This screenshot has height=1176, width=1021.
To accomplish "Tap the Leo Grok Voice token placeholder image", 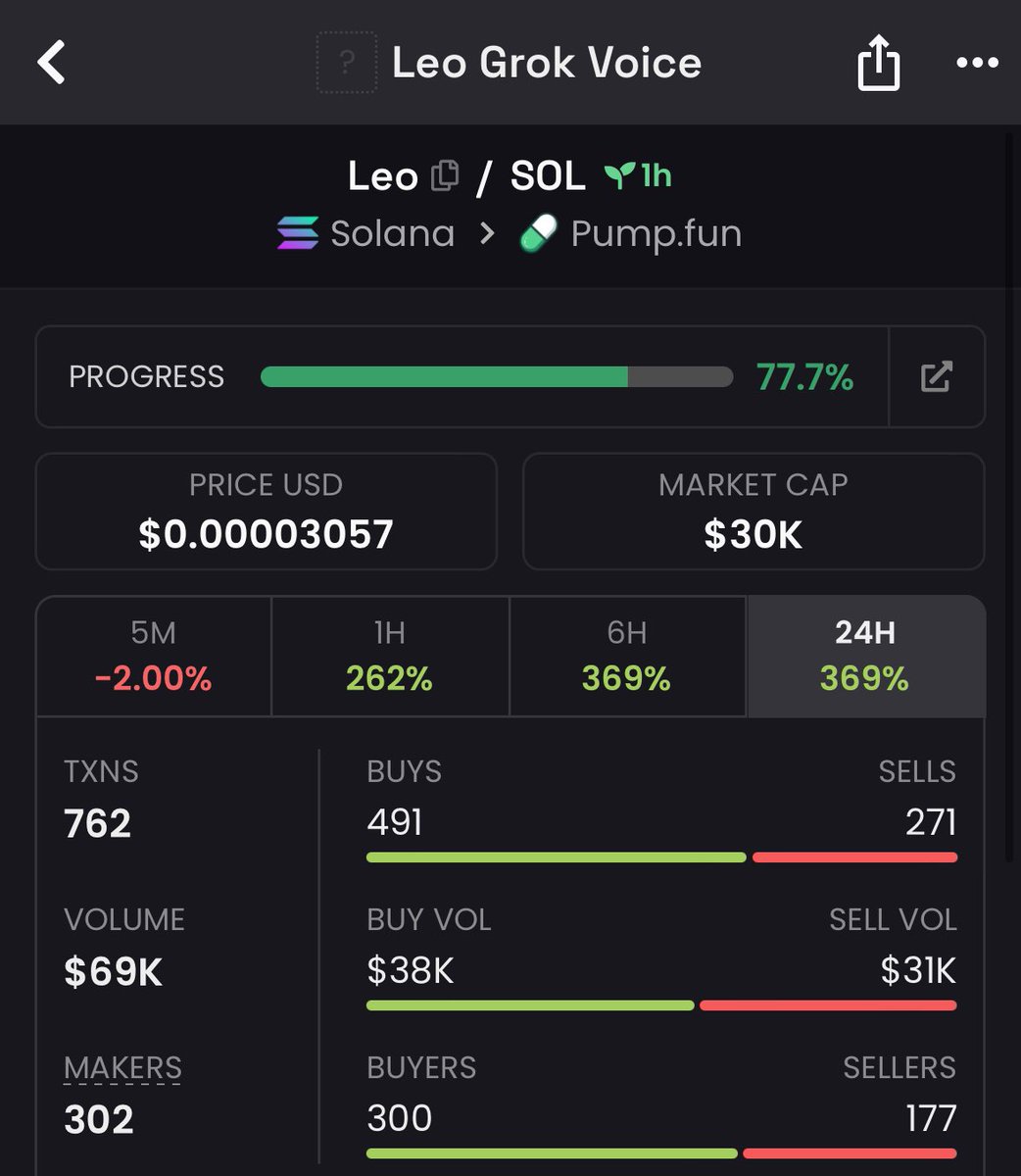I will 347,63.
